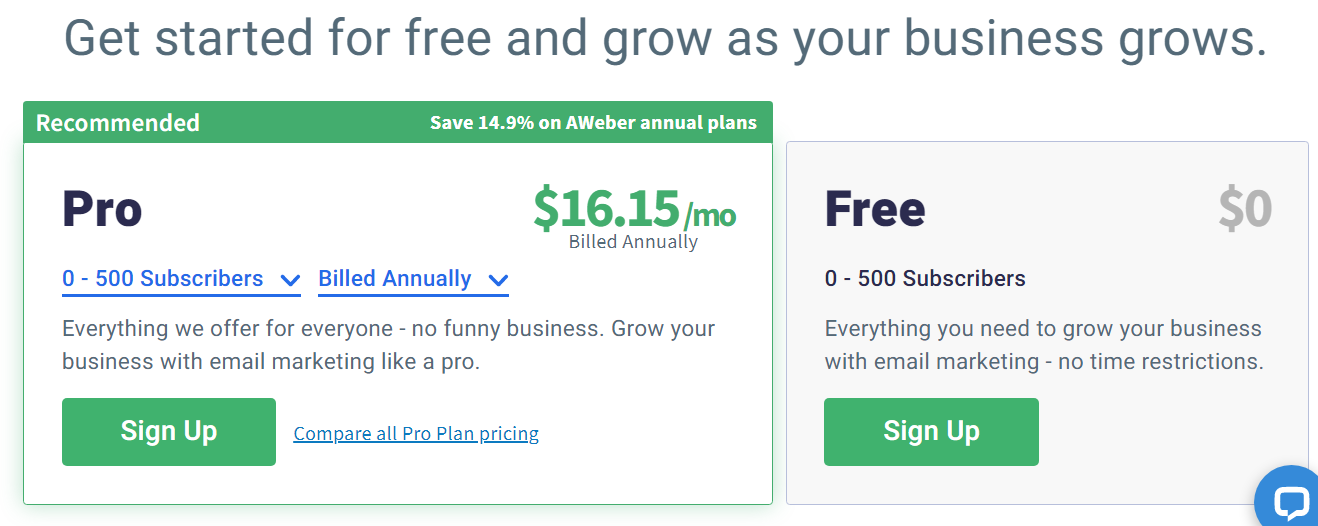Click the grey $0 price
This screenshot has height=526, width=1318.
coord(1245,209)
